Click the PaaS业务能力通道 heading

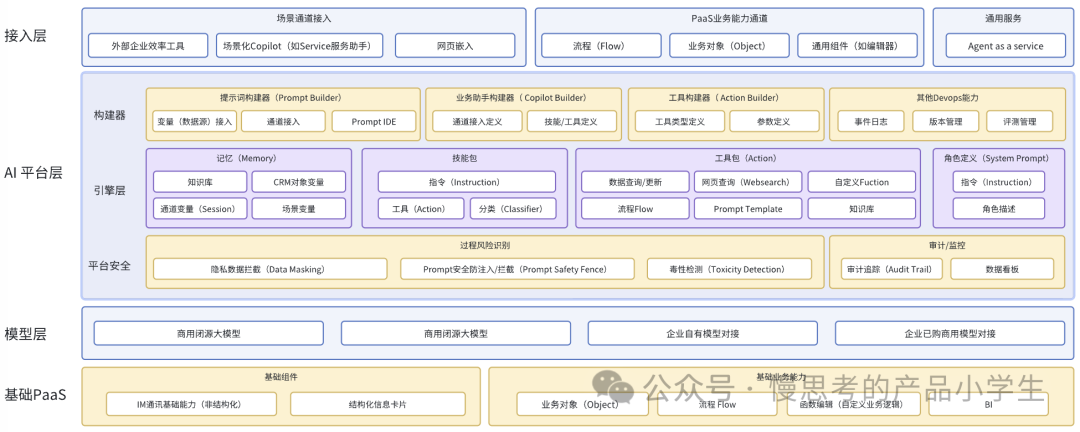click(729, 19)
